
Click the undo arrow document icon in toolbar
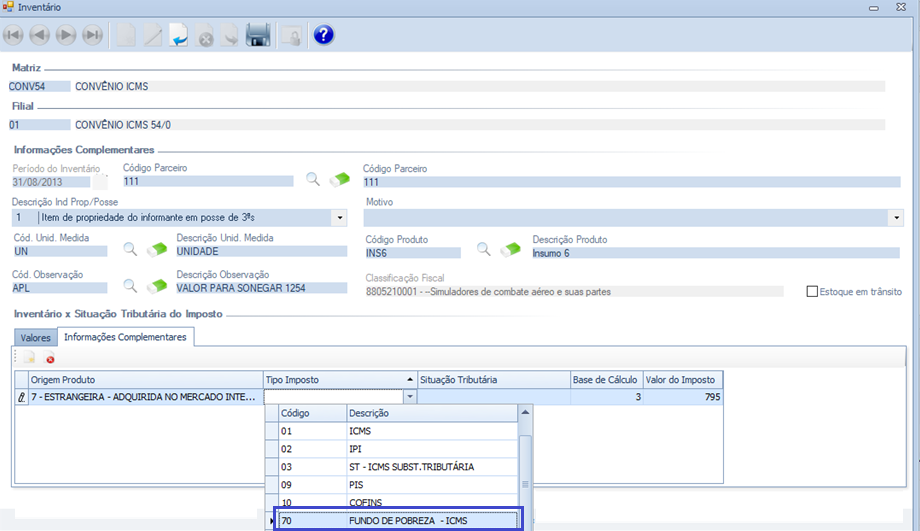(x=180, y=36)
